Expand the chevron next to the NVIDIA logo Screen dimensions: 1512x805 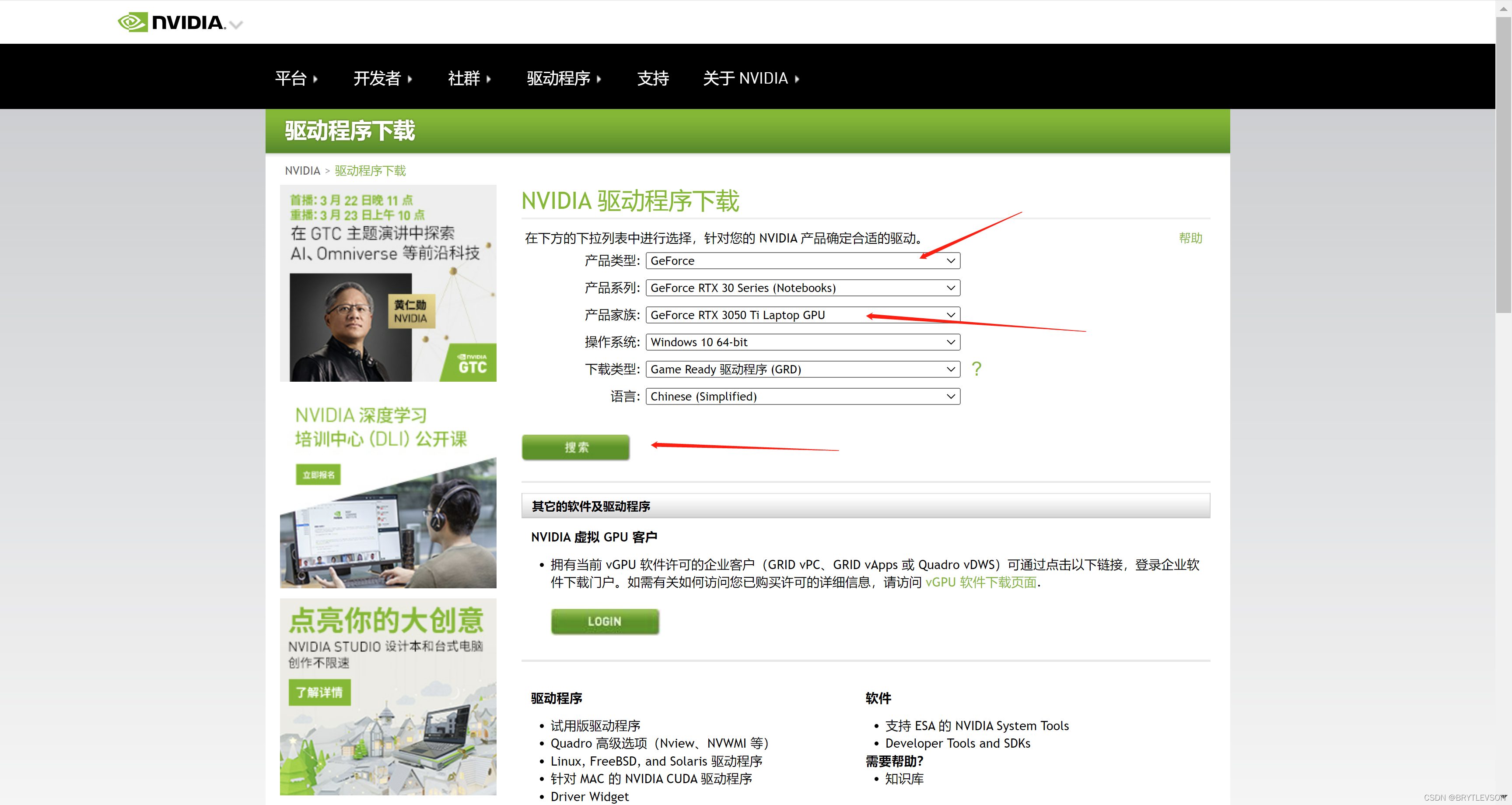(x=236, y=25)
